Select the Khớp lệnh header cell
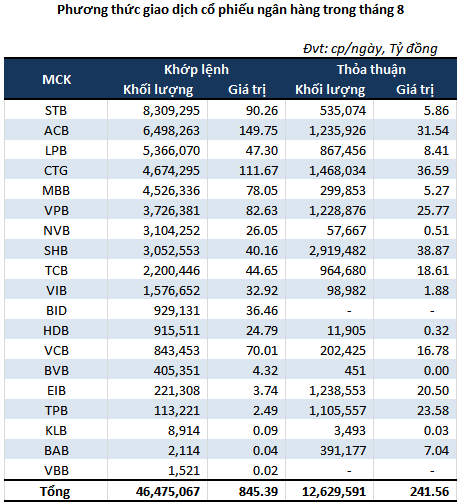This screenshot has height=504, width=460. pos(196,70)
